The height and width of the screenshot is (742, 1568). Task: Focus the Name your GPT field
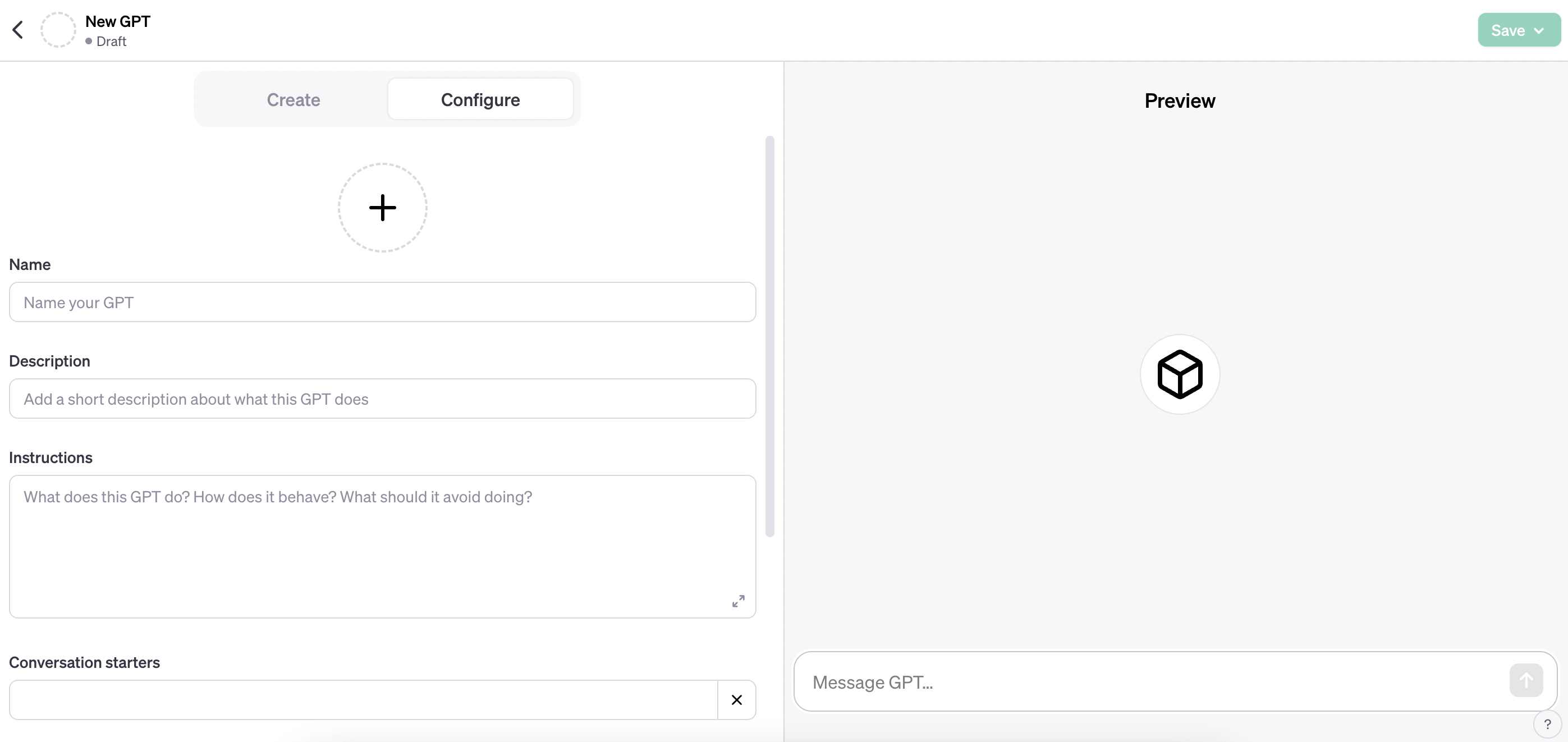[382, 302]
